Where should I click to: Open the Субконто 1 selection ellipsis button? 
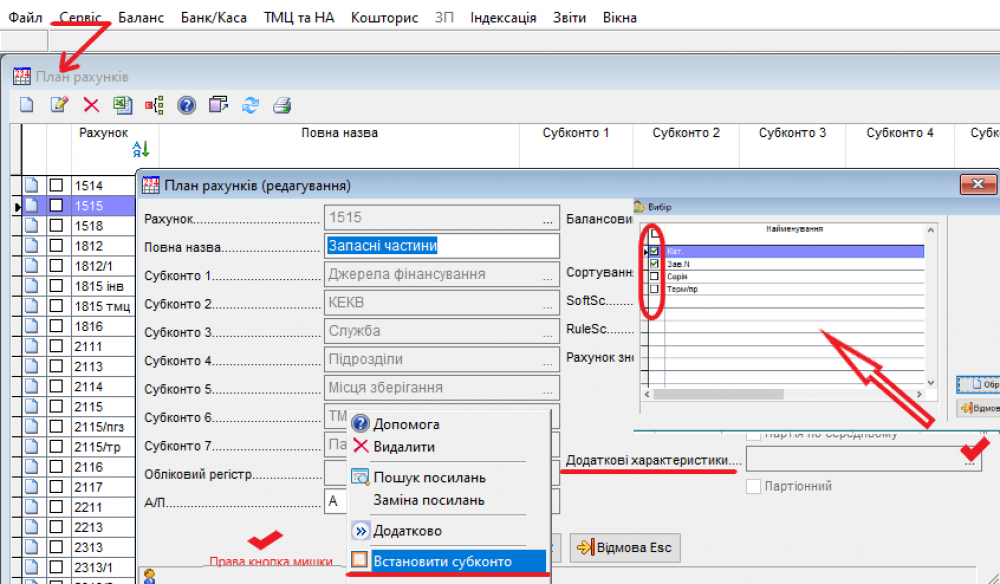pos(547,275)
